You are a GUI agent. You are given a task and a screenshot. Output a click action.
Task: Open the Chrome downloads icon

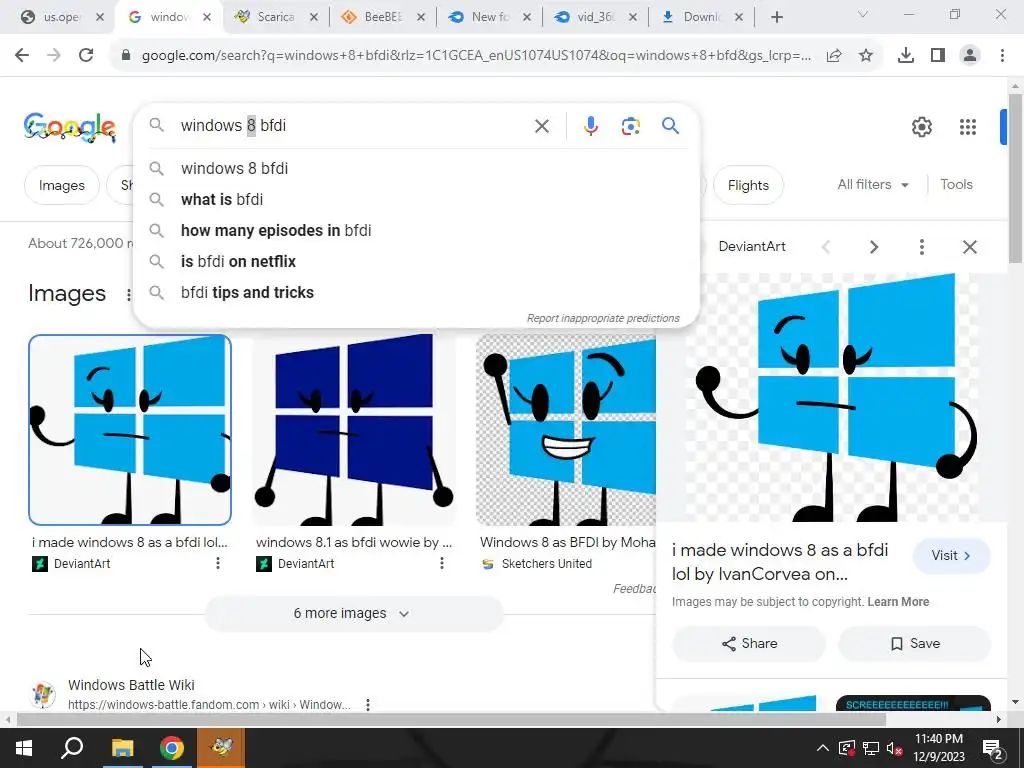coord(906,56)
